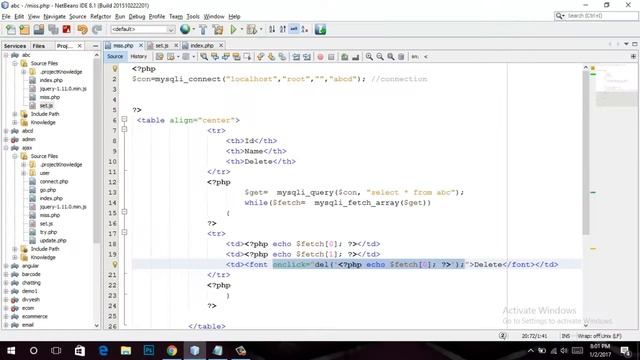The height and width of the screenshot is (360, 640).
Task: Go to Next Bookmark in editor toolbar
Action: tap(271, 57)
